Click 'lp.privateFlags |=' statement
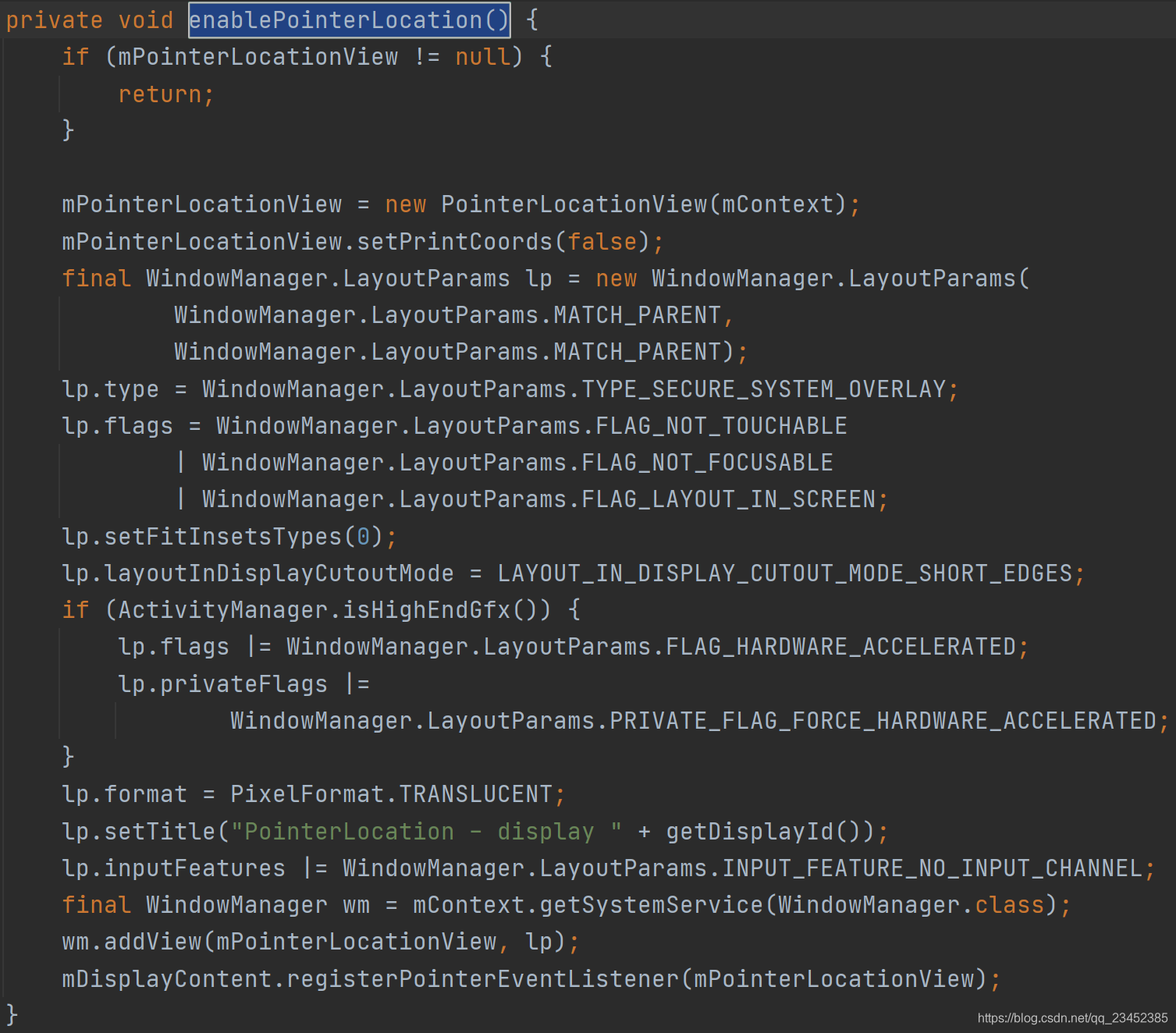The height and width of the screenshot is (1033, 1176). (x=244, y=683)
